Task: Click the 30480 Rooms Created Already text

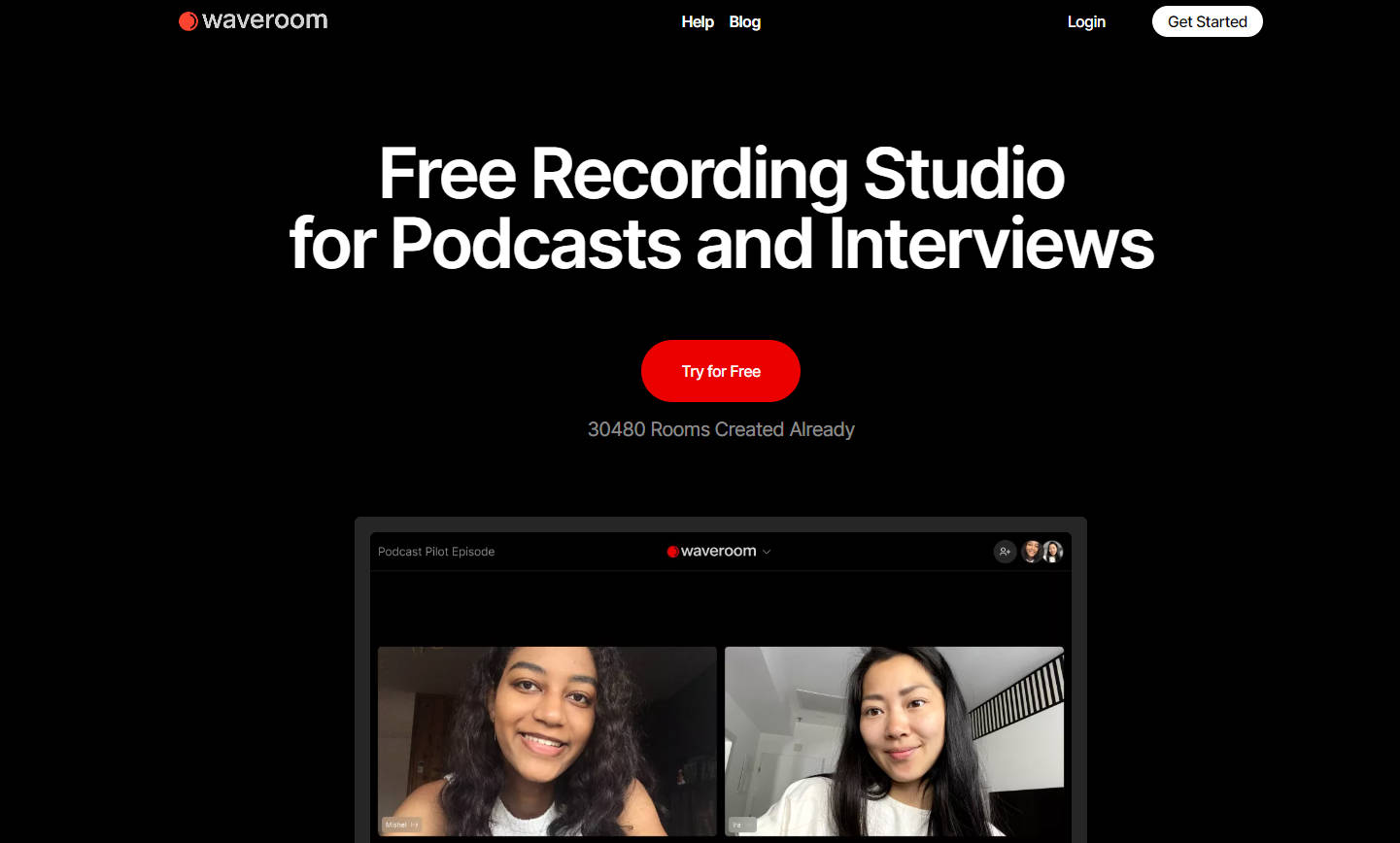Action: (720, 429)
